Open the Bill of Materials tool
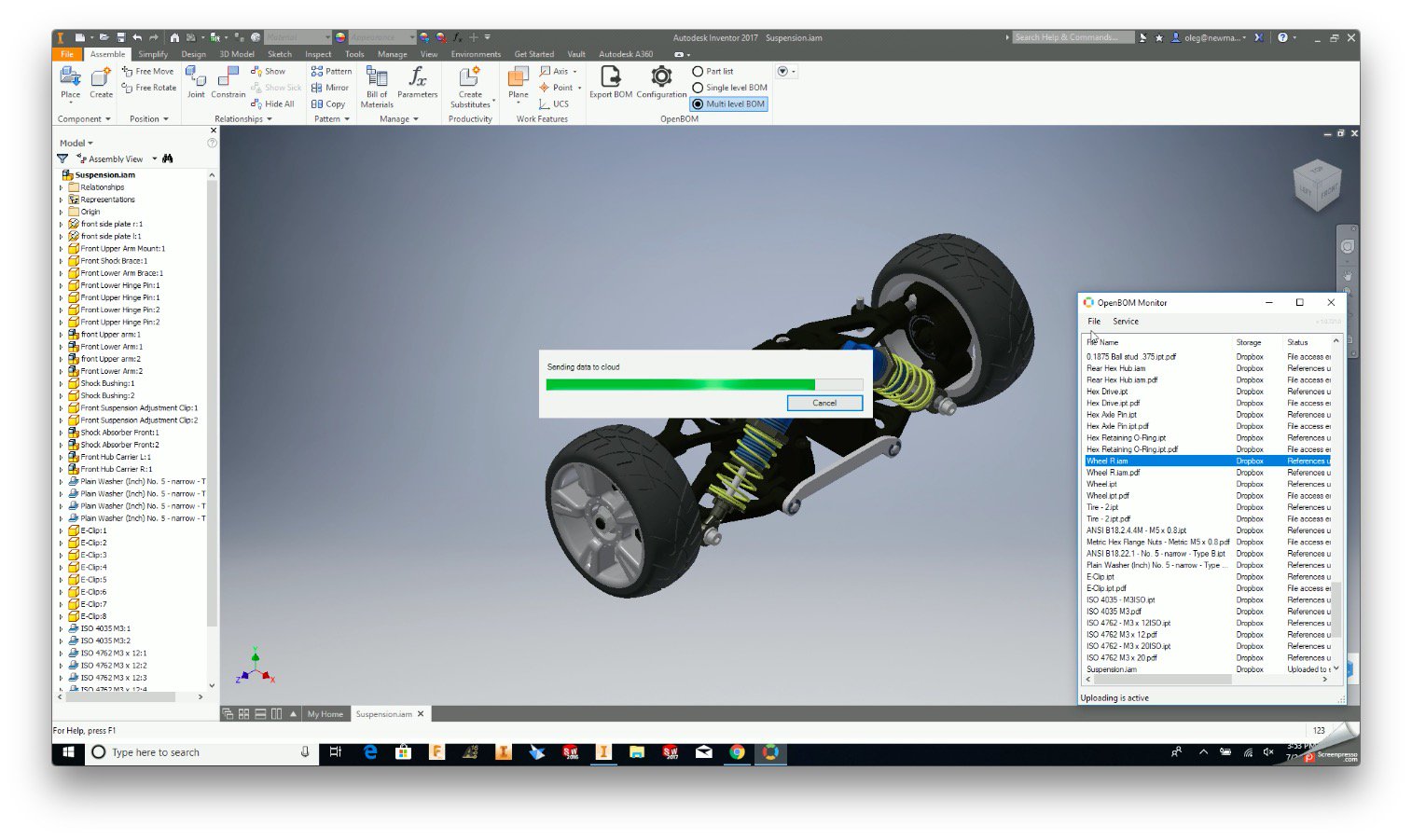The image size is (1412, 840). pos(376,86)
